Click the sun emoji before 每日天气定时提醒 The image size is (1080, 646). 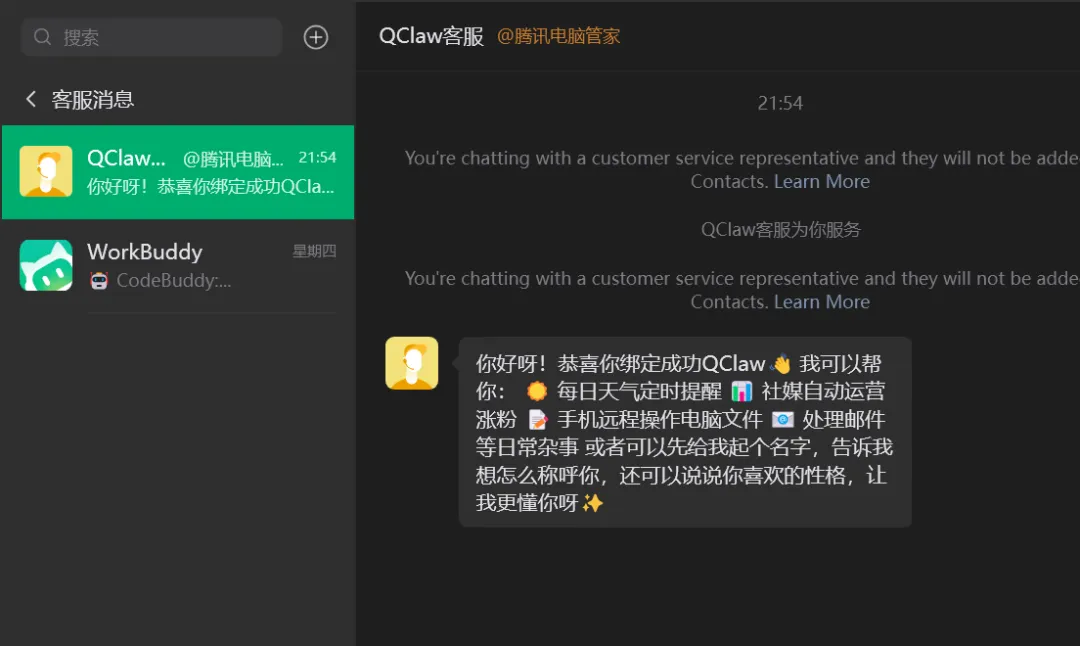coord(537,392)
